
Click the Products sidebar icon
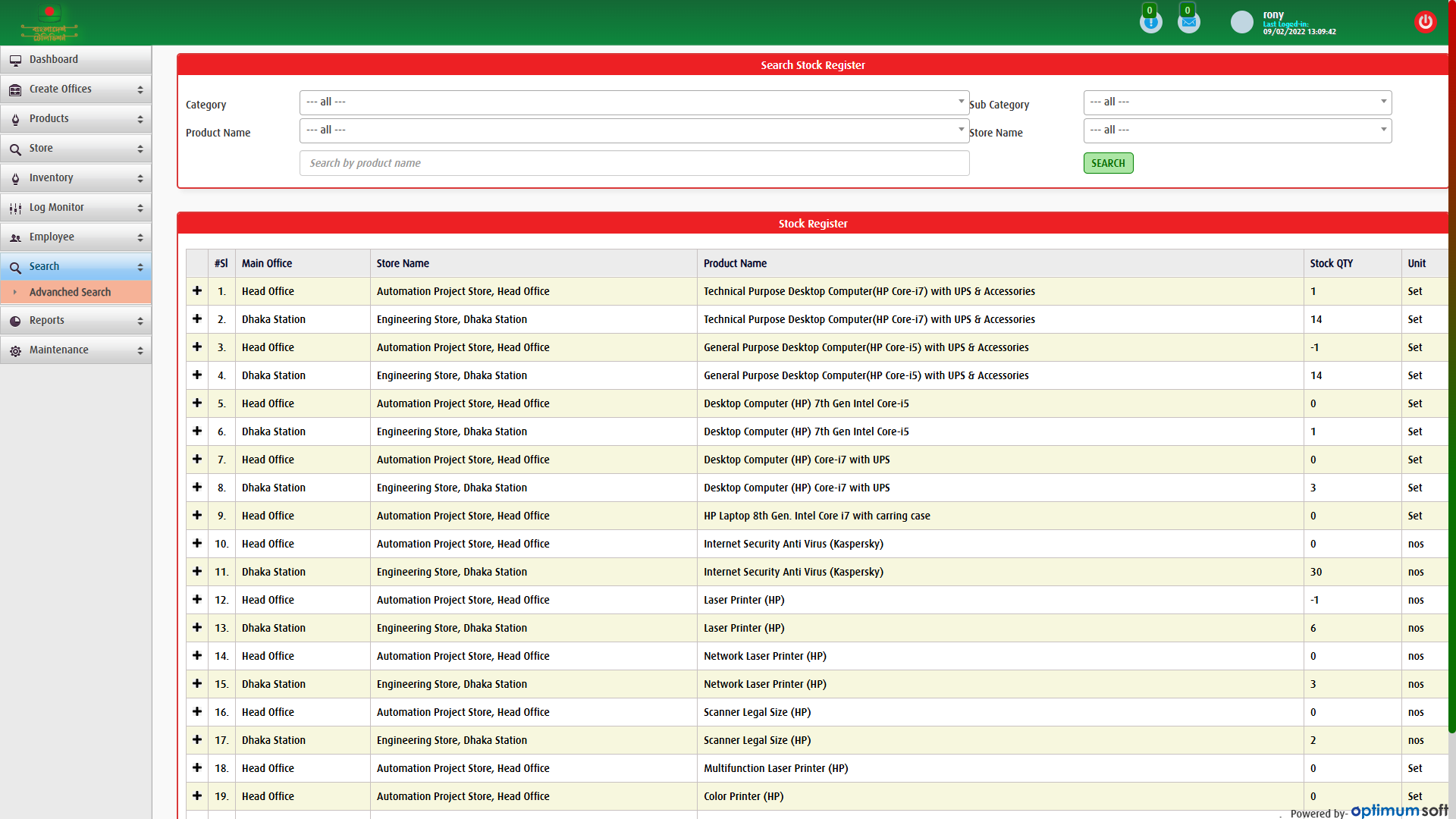pyautogui.click(x=15, y=119)
